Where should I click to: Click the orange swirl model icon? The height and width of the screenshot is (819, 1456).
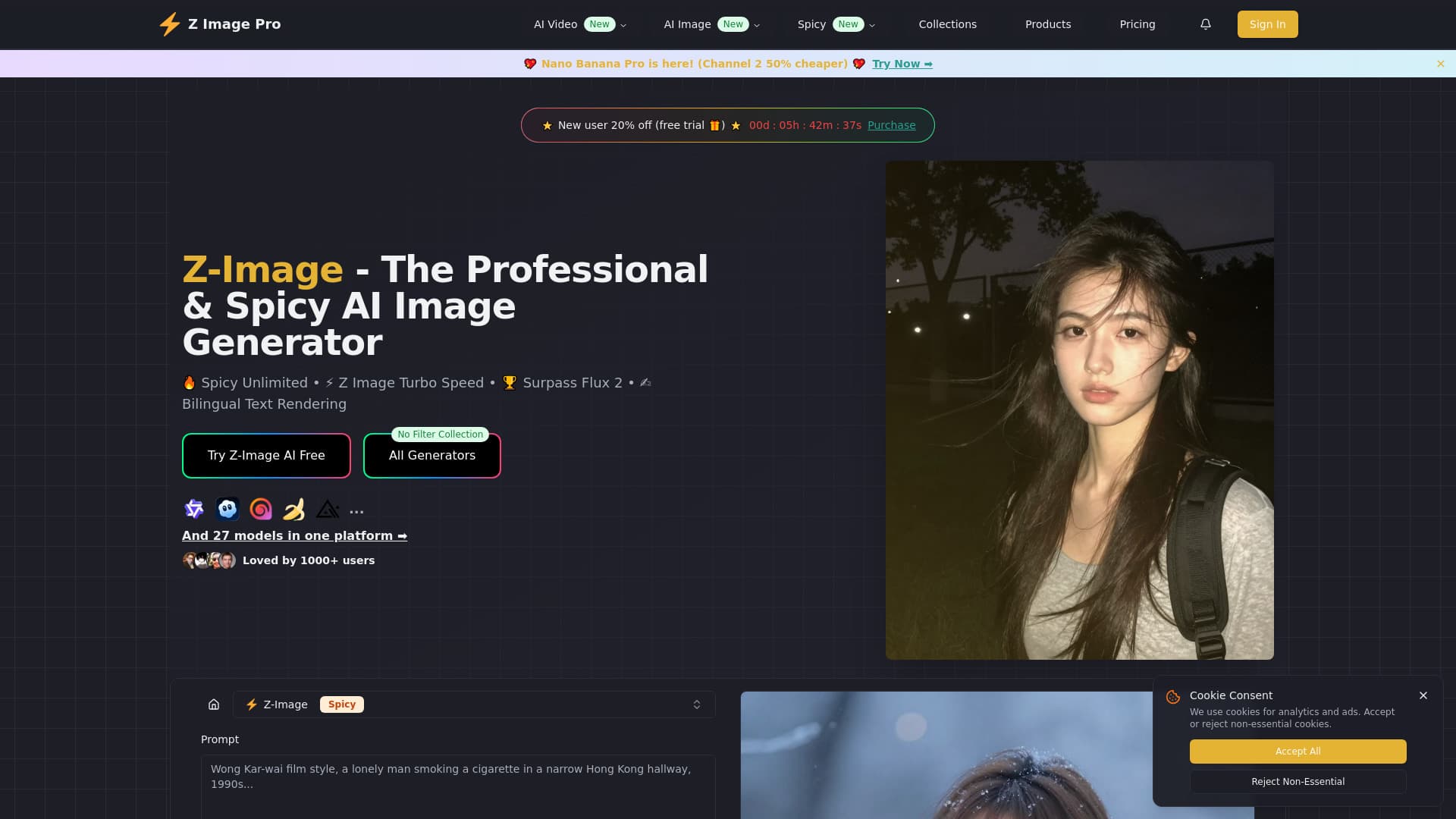coord(261,509)
